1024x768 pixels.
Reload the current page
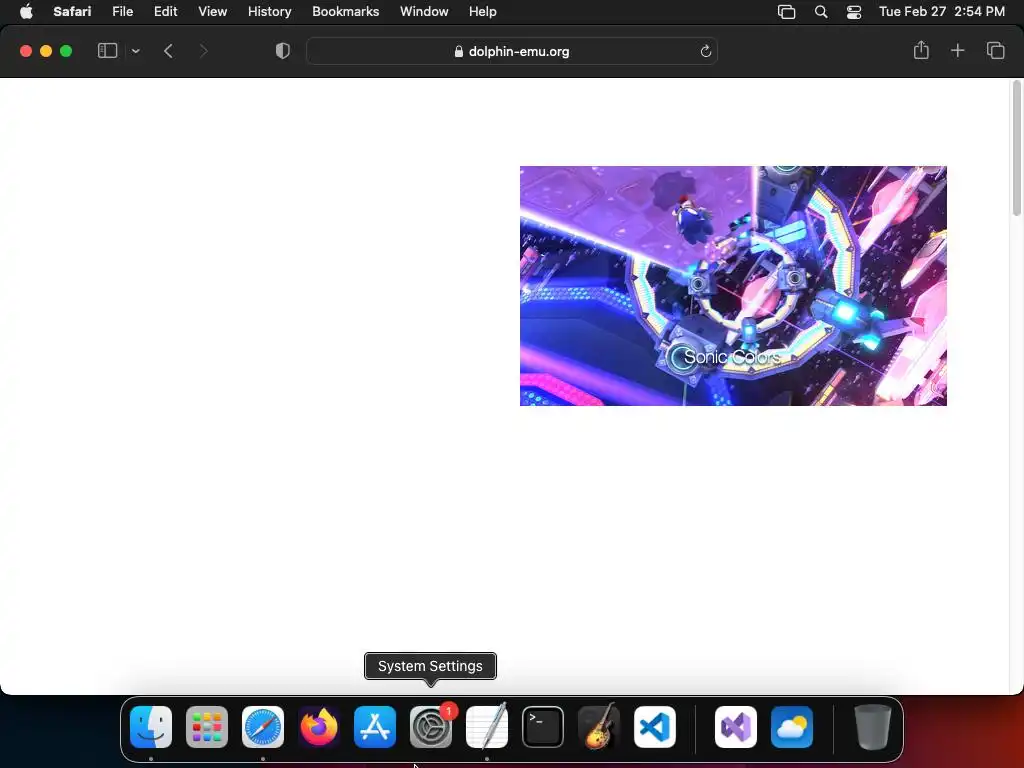click(x=705, y=51)
